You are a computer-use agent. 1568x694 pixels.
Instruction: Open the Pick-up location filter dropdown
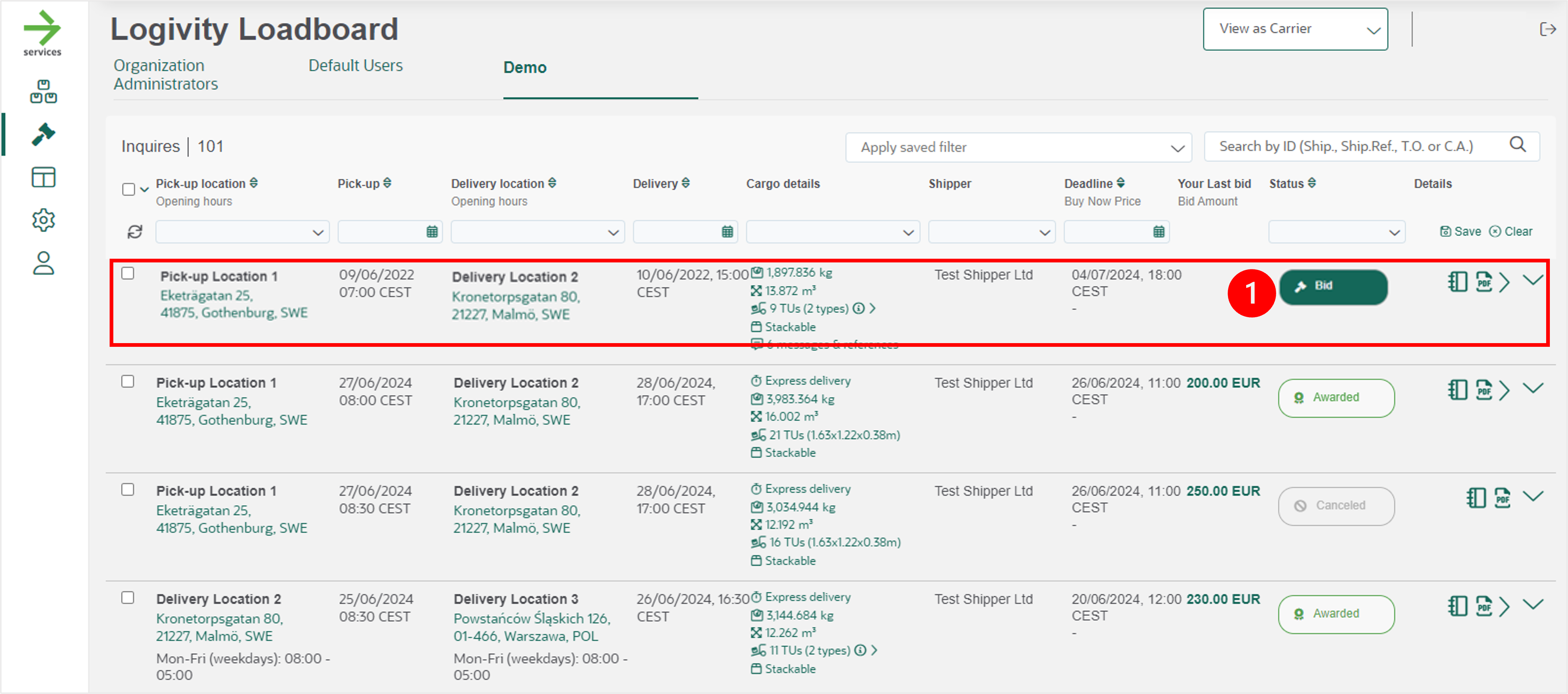pyautogui.click(x=242, y=232)
